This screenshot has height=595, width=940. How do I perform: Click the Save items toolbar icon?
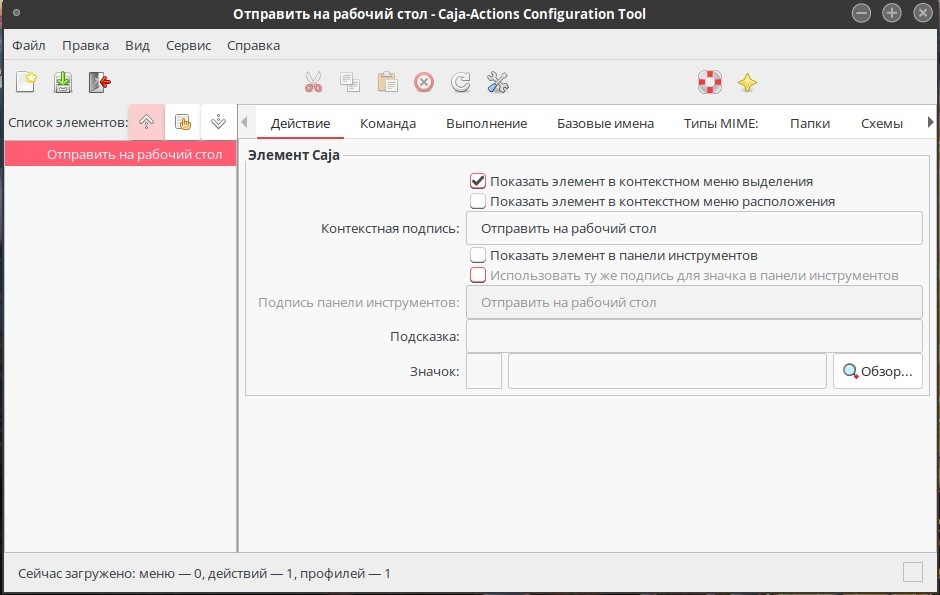pos(63,82)
